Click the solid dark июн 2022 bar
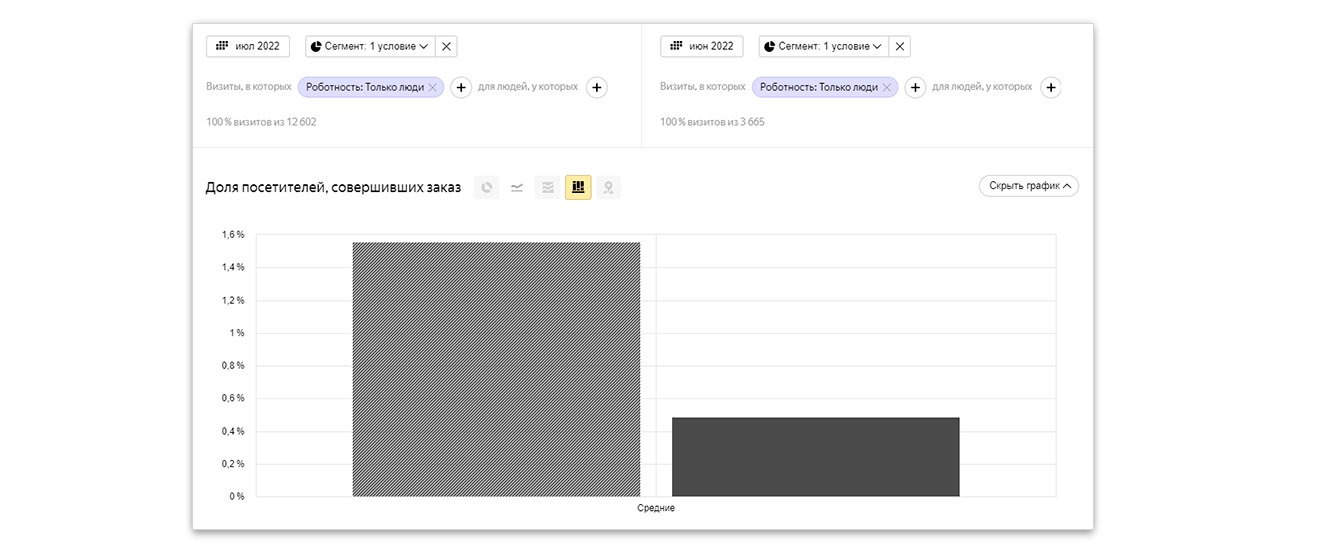Image resolution: width=1340 pixels, height=558 pixels. tap(815, 456)
